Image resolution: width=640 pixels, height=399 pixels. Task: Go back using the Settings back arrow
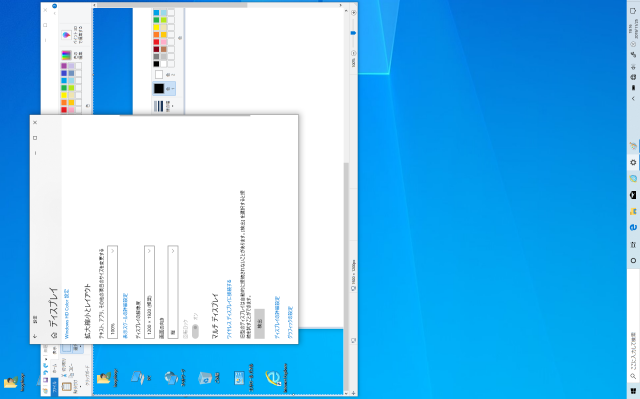[35, 336]
